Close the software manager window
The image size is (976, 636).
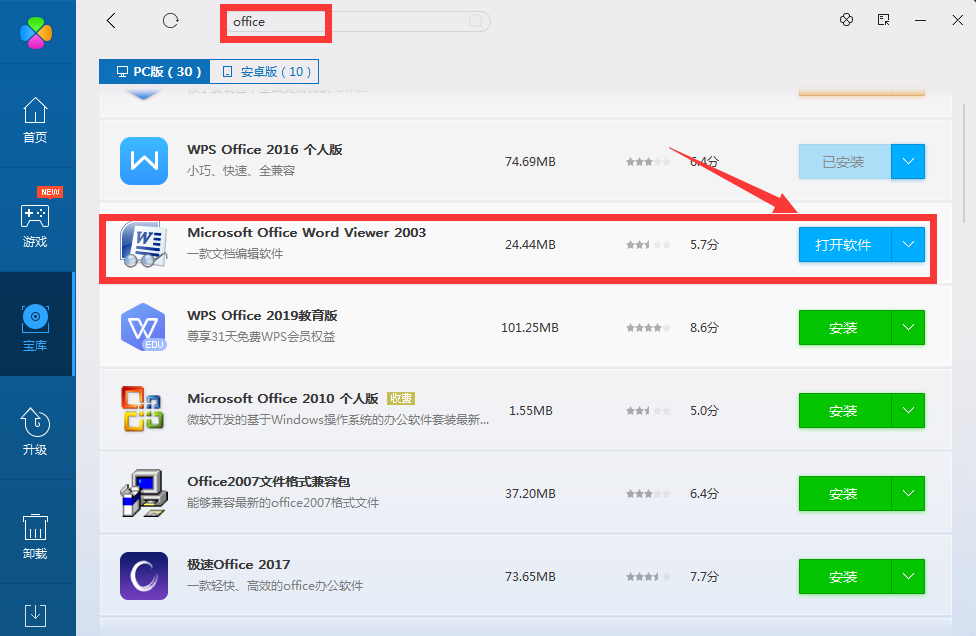958,21
